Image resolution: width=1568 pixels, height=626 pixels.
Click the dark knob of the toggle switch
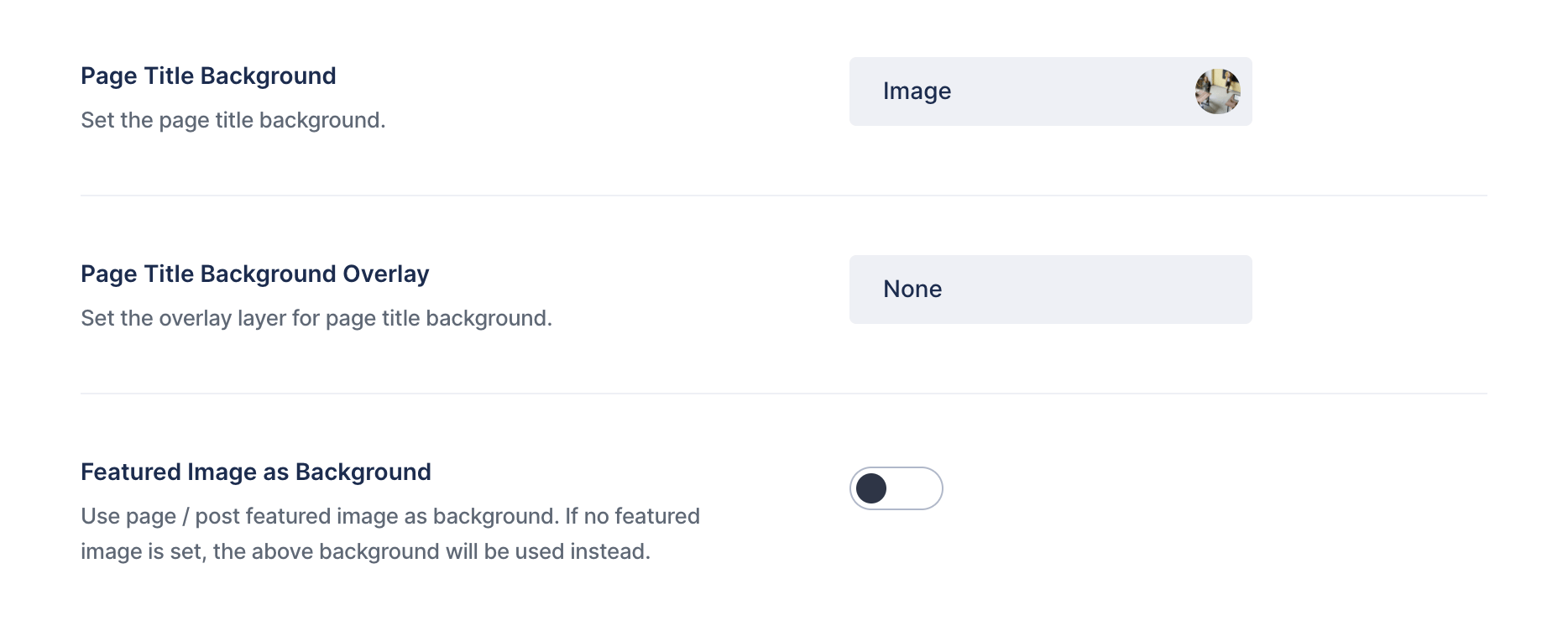[871, 488]
